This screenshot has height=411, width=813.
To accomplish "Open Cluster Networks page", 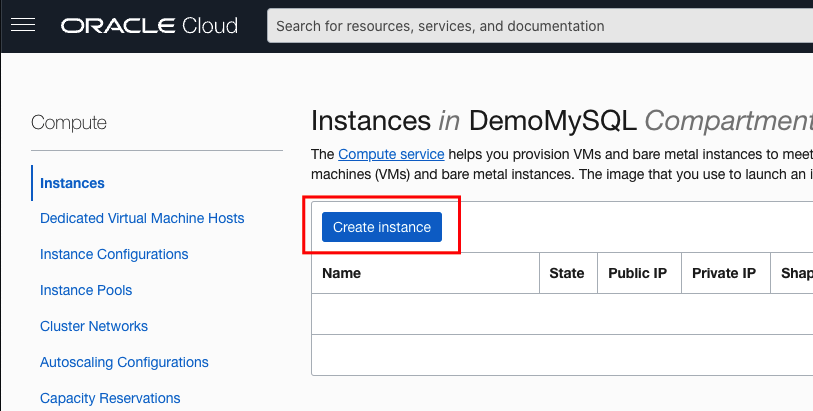I will click(x=94, y=326).
